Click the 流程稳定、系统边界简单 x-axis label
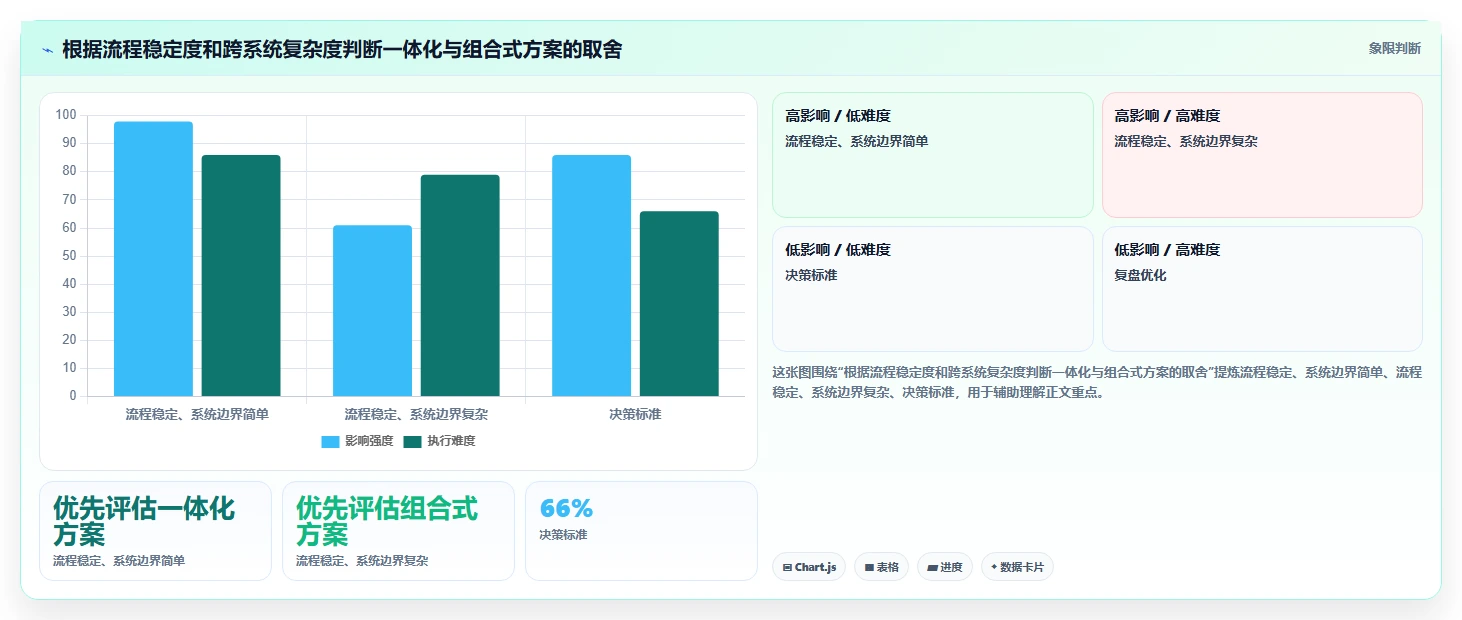 197,414
